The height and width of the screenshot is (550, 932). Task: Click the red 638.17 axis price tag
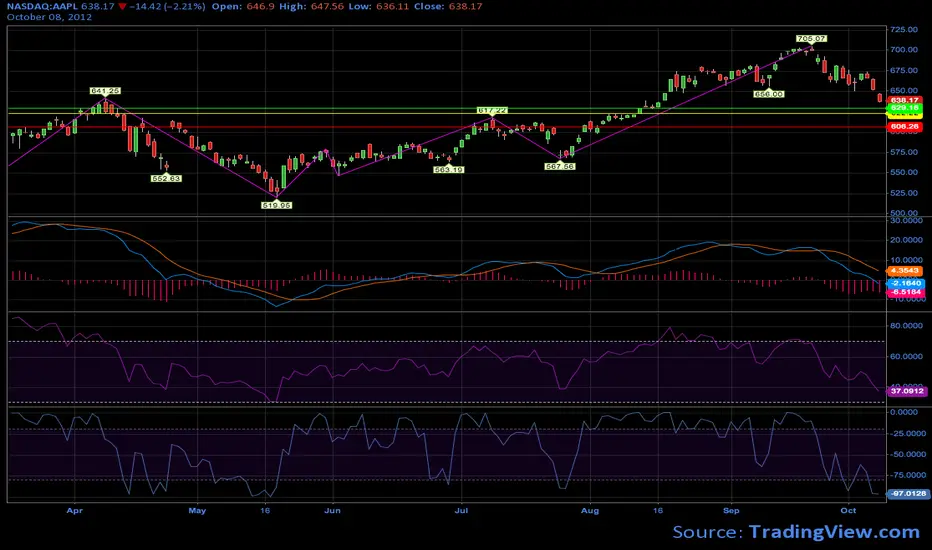coord(905,100)
